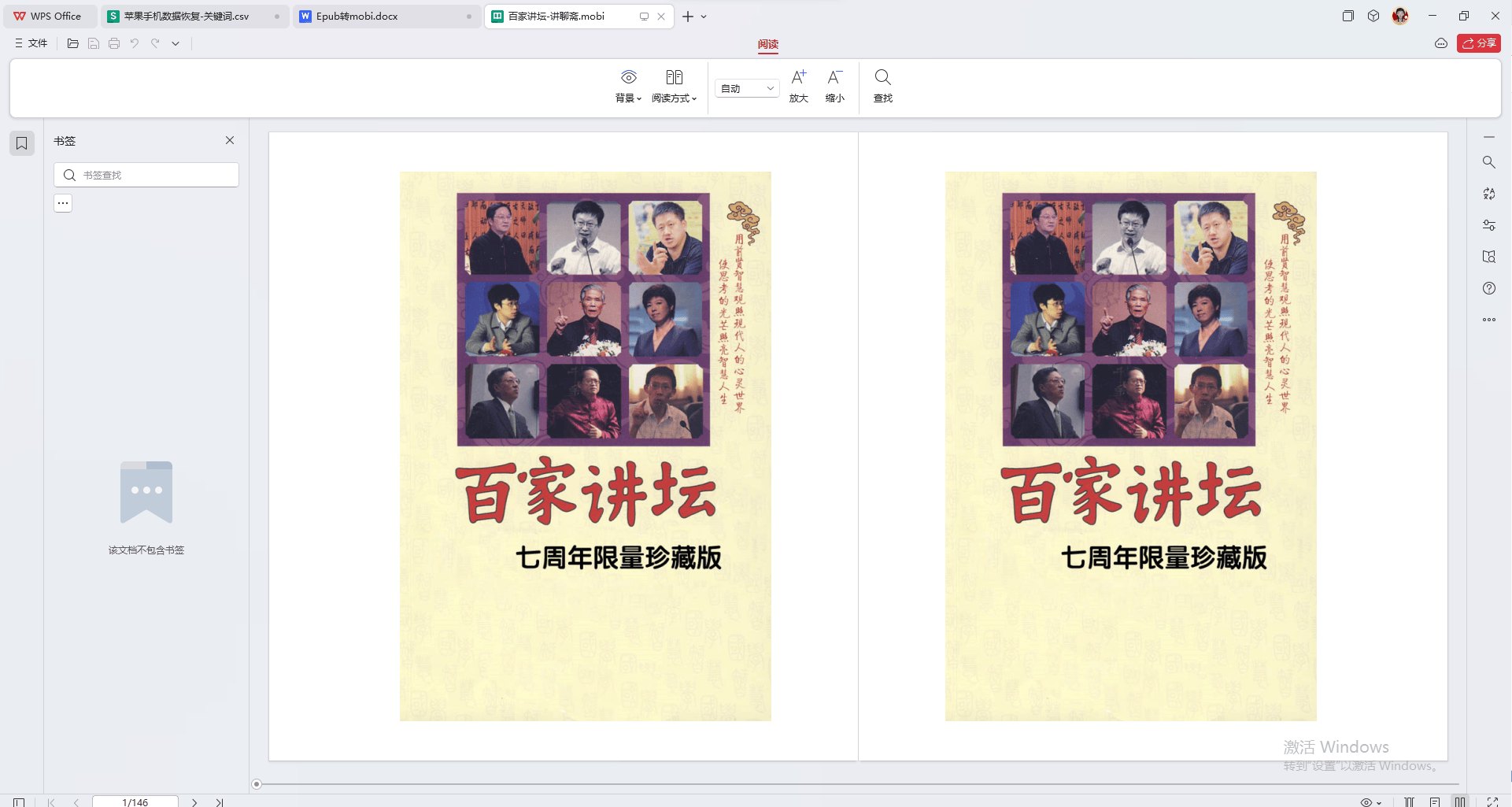
Task: Click the save icon in quick toolbar
Action: (x=94, y=43)
